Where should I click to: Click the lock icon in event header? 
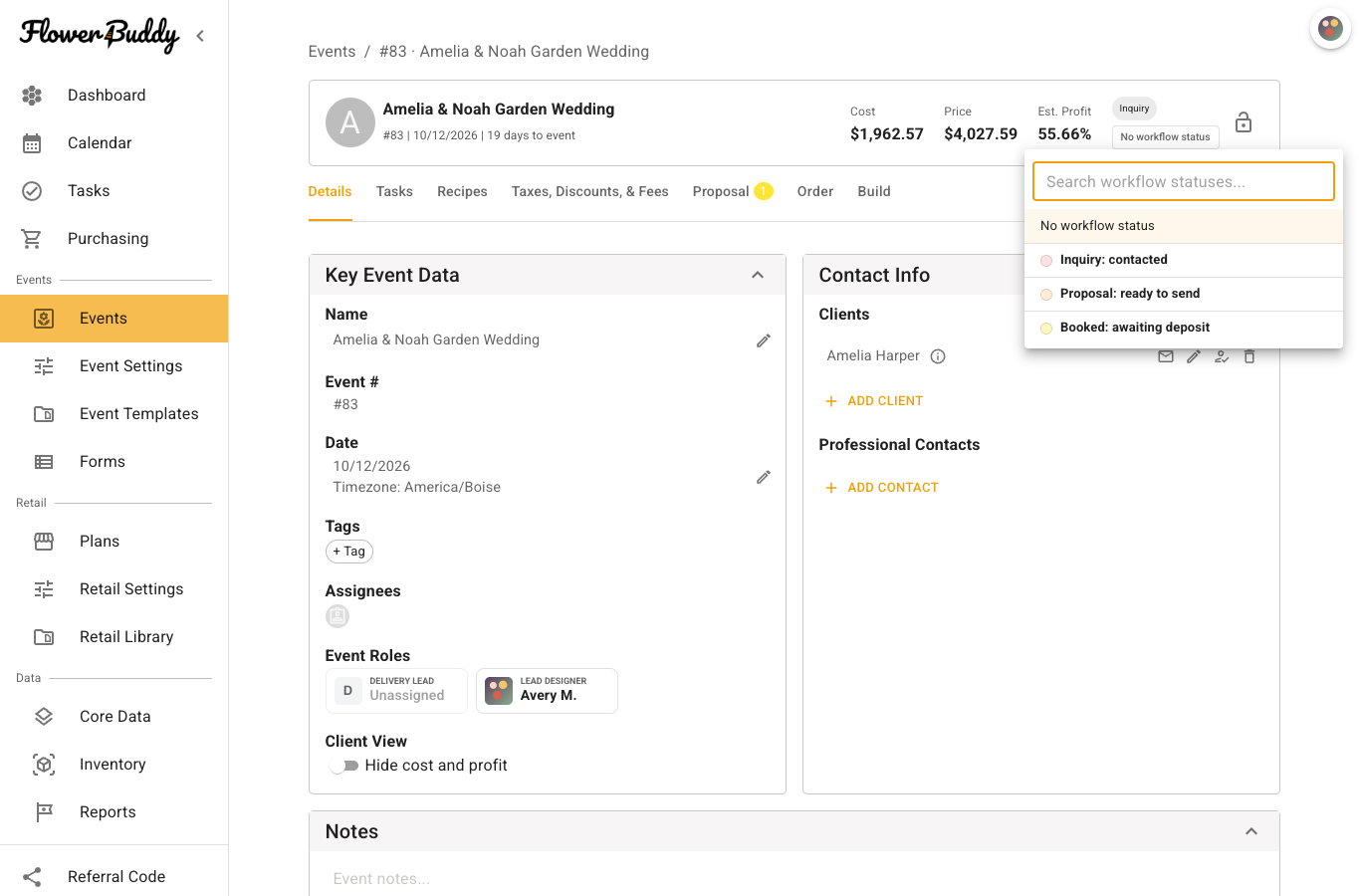click(x=1244, y=122)
